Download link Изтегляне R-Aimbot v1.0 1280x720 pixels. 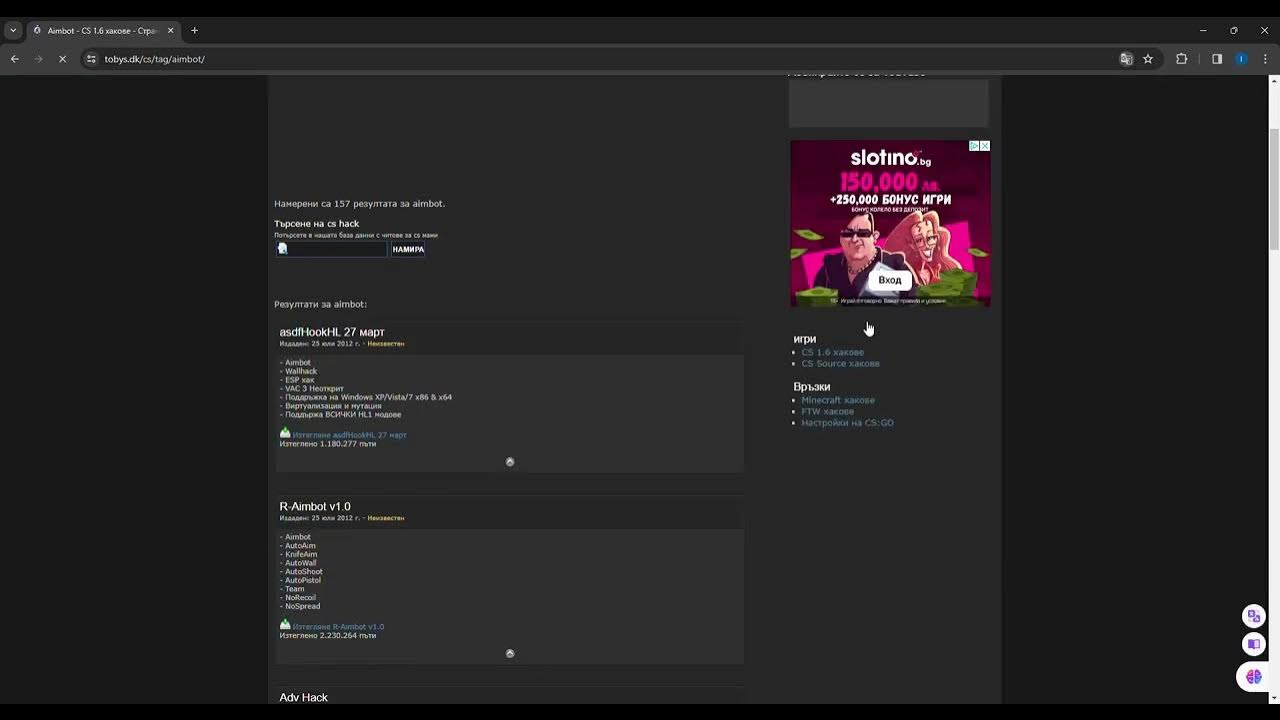pos(338,627)
